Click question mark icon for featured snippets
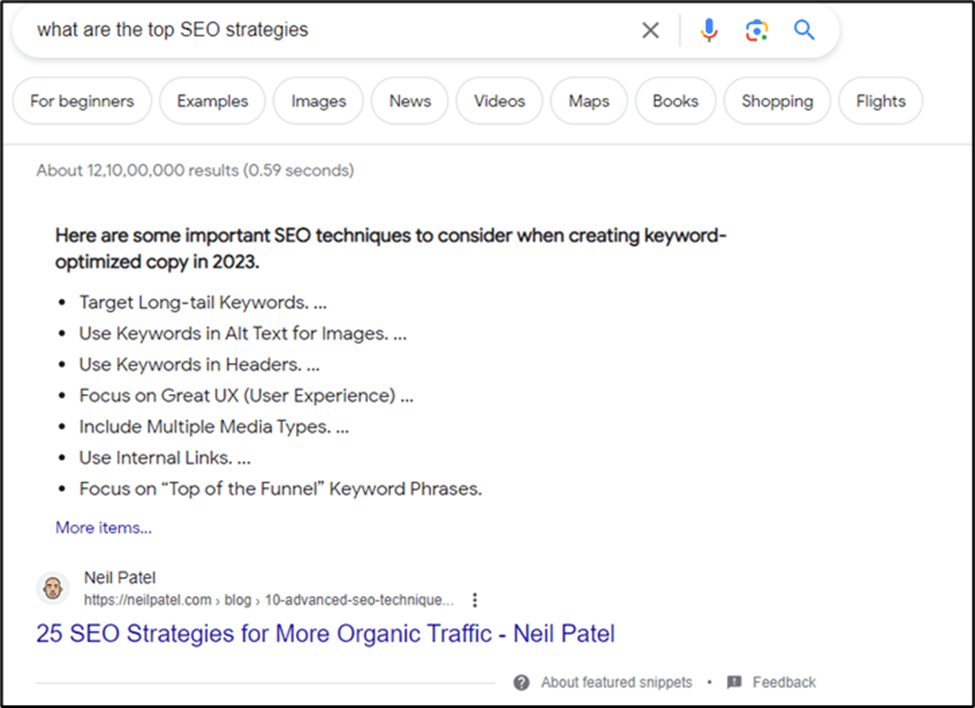 (x=521, y=682)
